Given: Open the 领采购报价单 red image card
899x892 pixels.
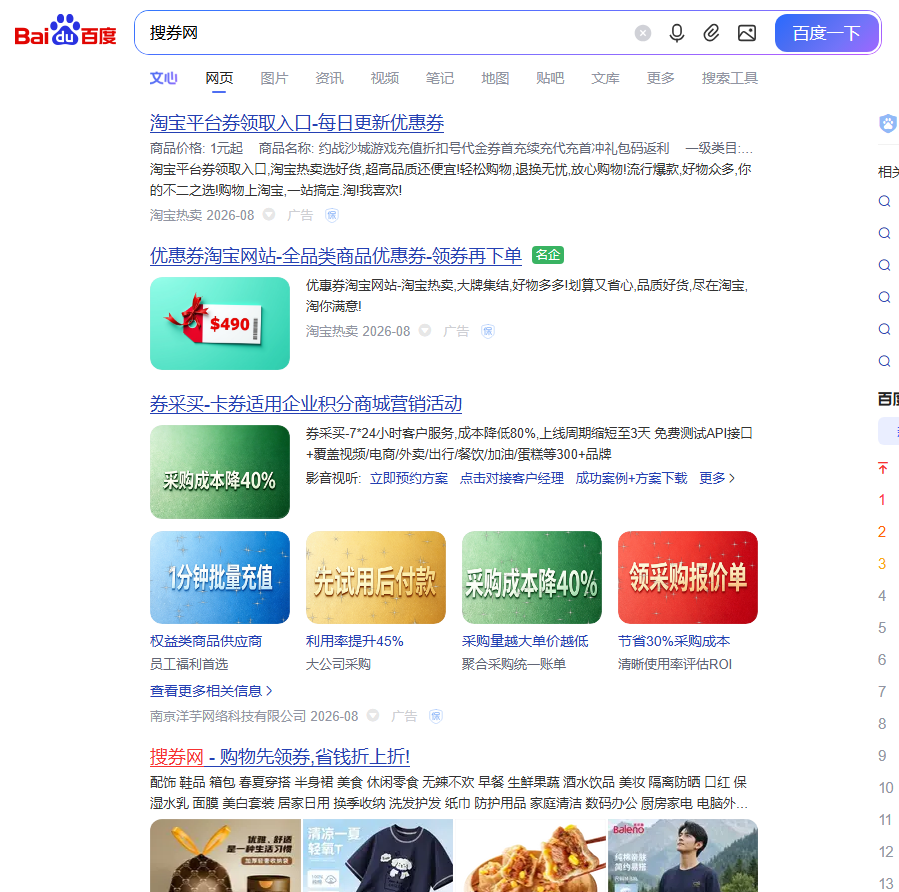Looking at the screenshot, I should click(x=687, y=577).
